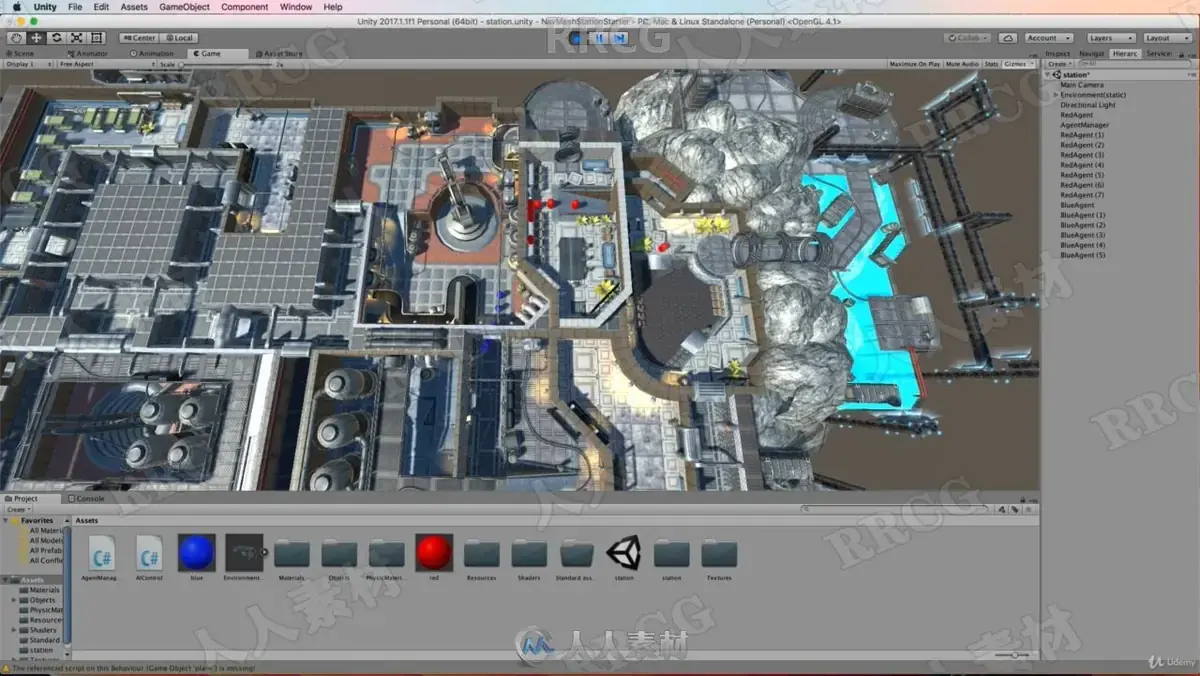The height and width of the screenshot is (676, 1200).
Task: Select the Rotate tool
Action: click(56, 38)
